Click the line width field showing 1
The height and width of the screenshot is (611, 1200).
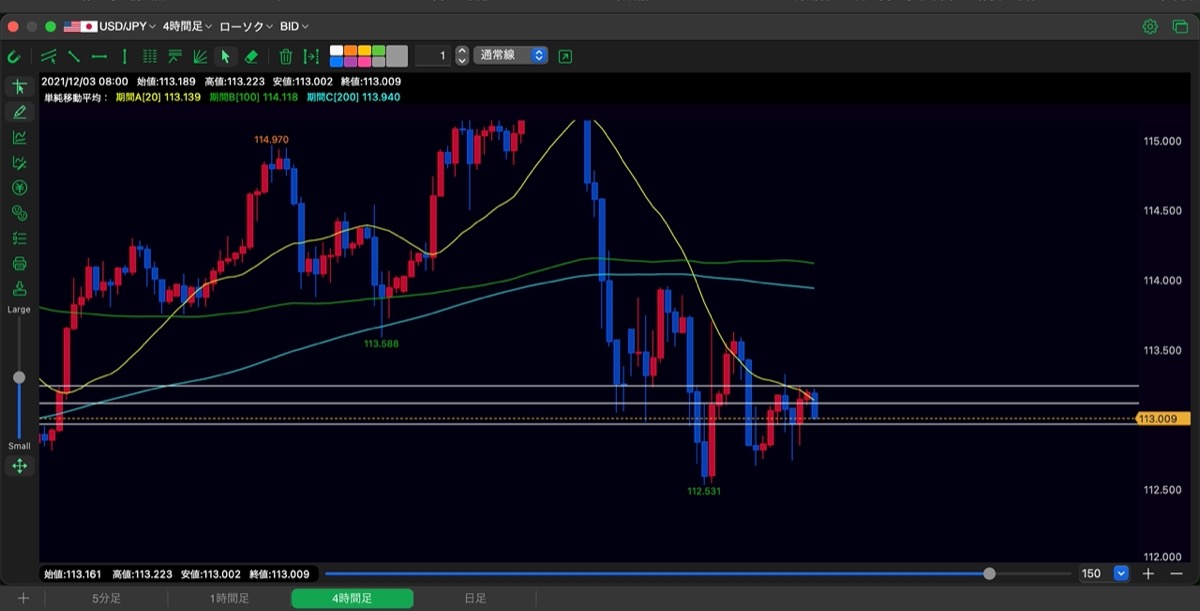point(434,56)
